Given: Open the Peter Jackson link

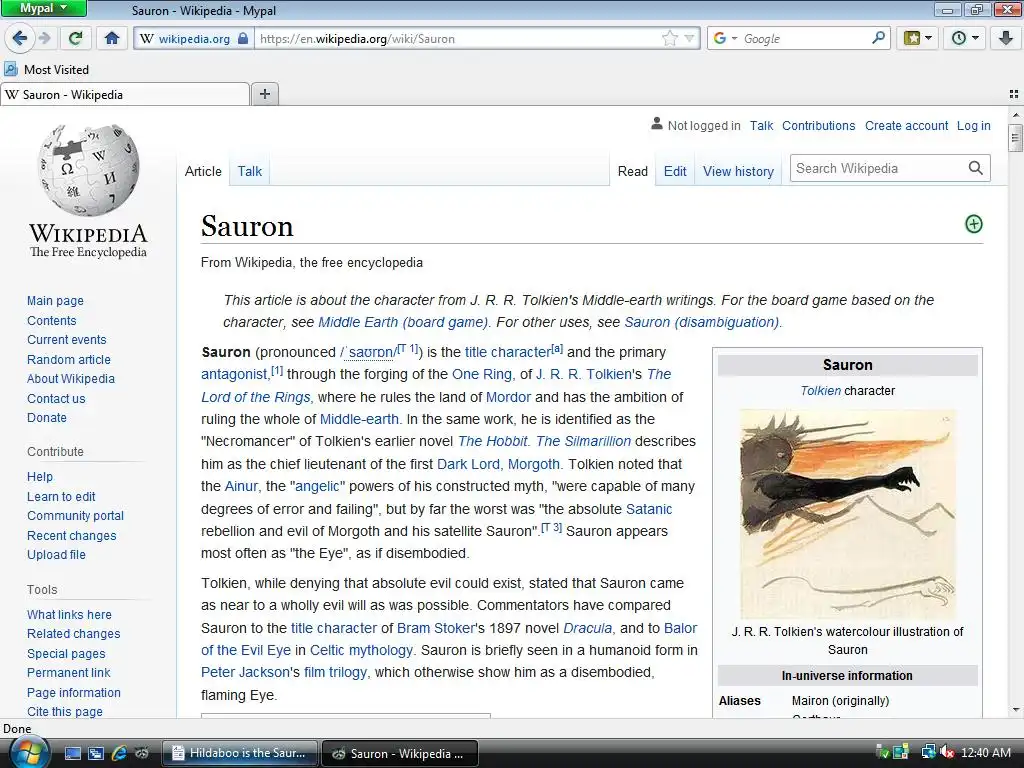Looking at the screenshot, I should 245,672.
